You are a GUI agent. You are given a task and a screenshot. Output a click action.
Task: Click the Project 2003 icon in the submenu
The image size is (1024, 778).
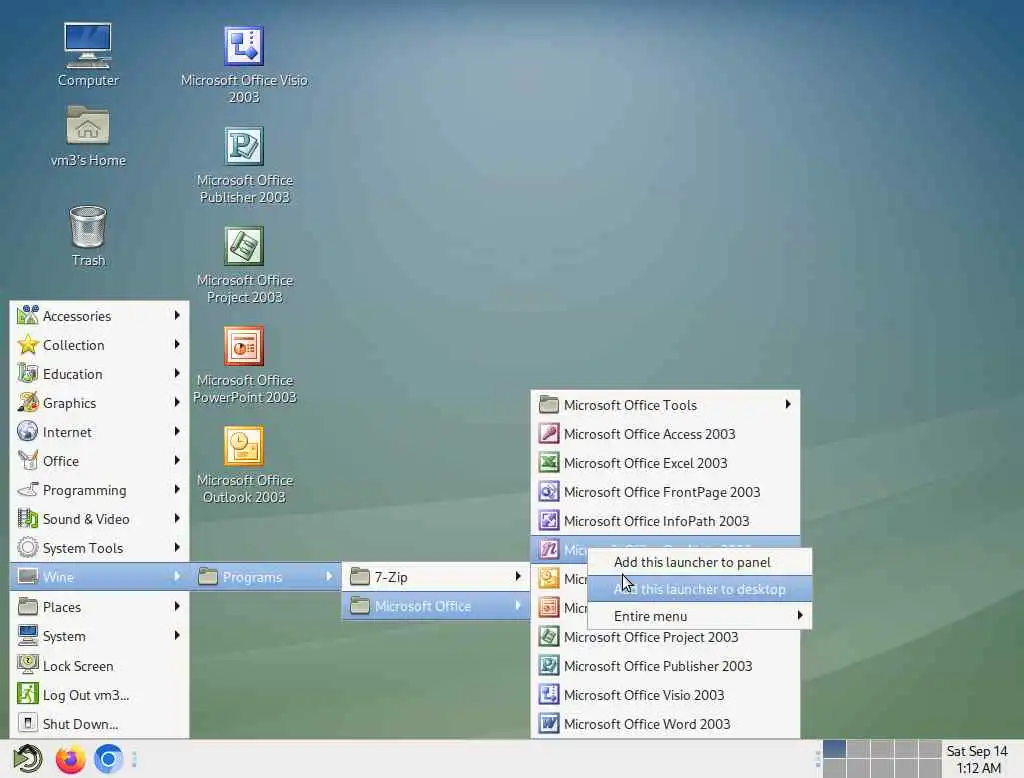click(549, 637)
